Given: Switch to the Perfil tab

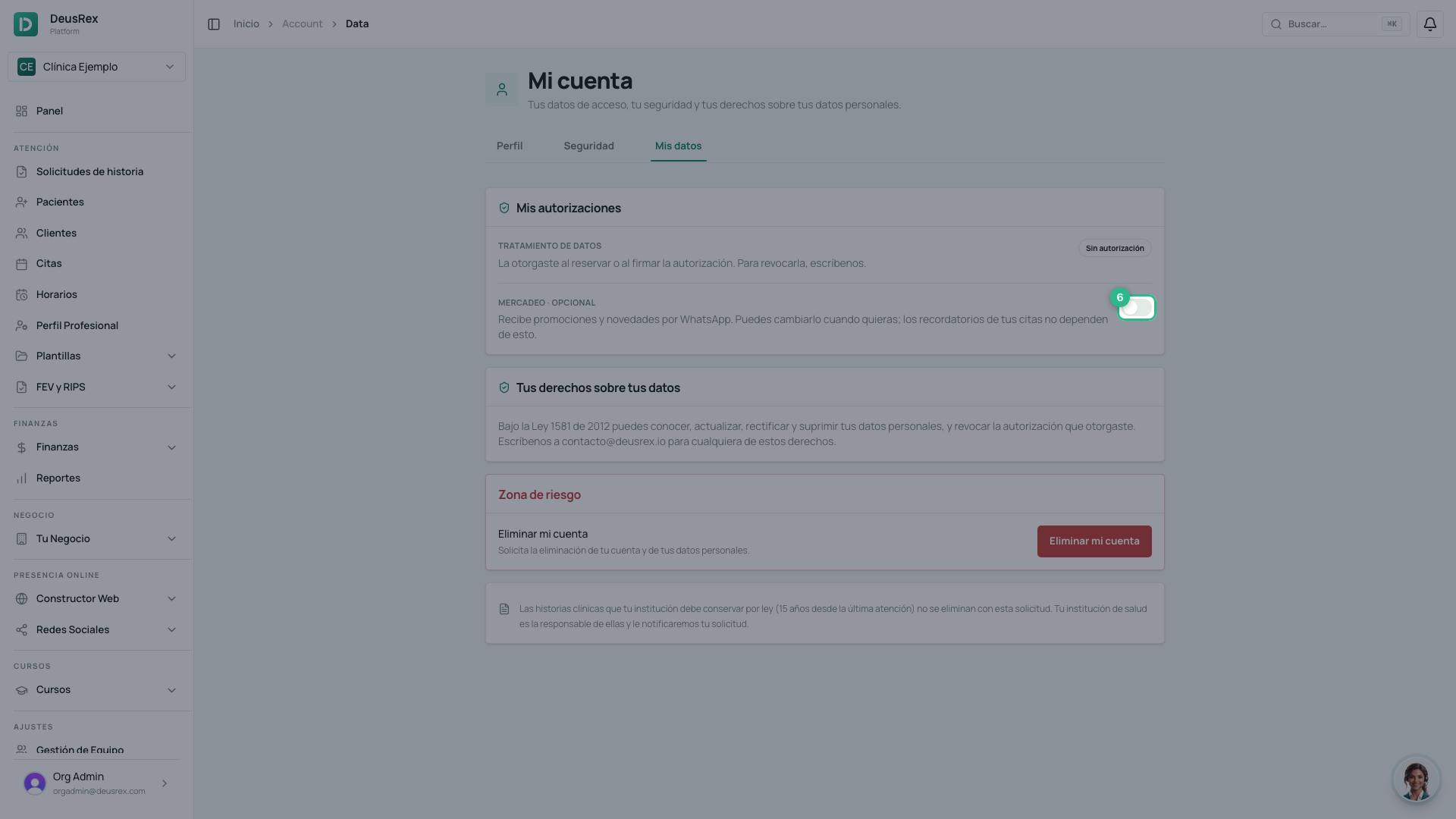Looking at the screenshot, I should pos(510,146).
